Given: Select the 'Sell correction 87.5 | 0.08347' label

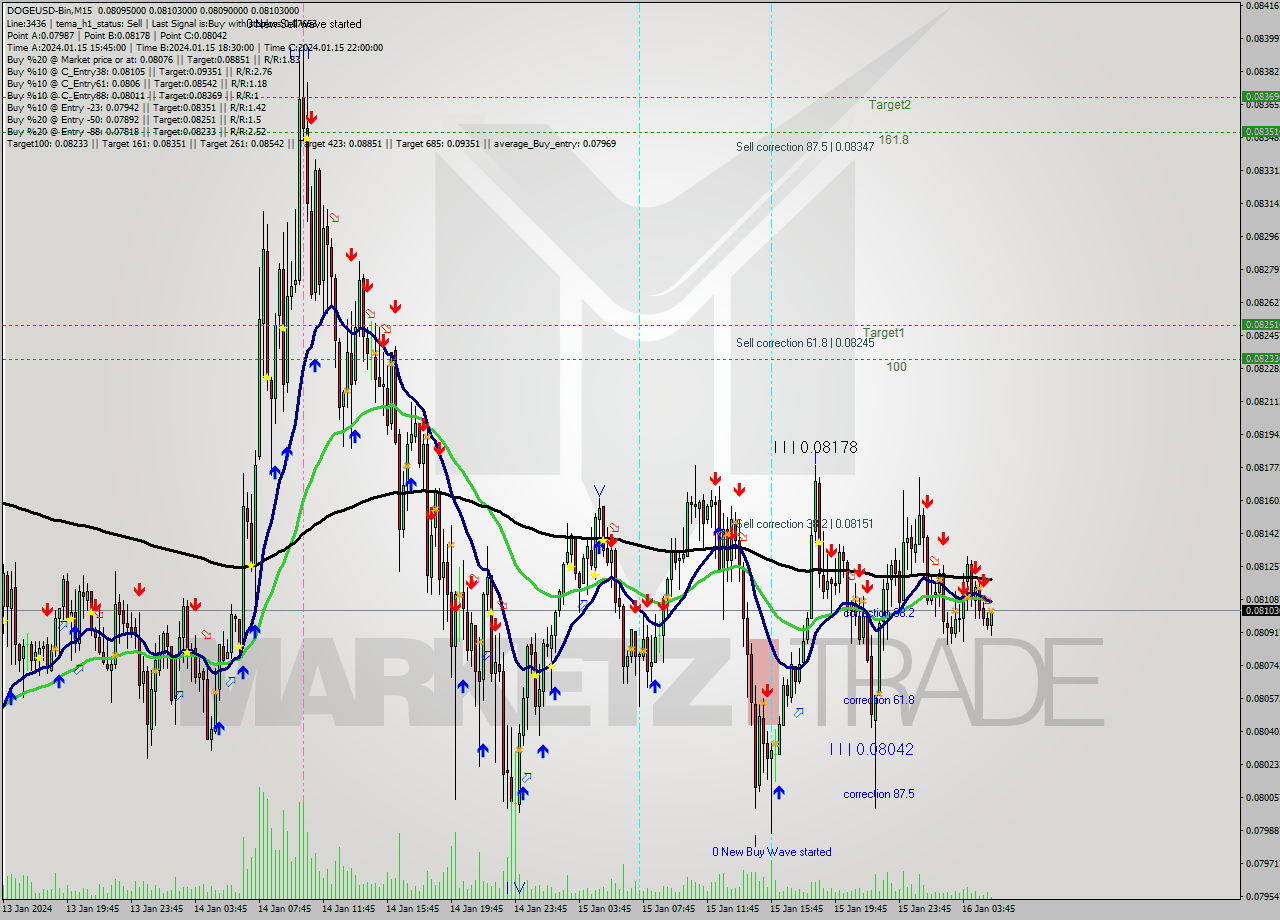Looking at the screenshot, I should pos(805,147).
